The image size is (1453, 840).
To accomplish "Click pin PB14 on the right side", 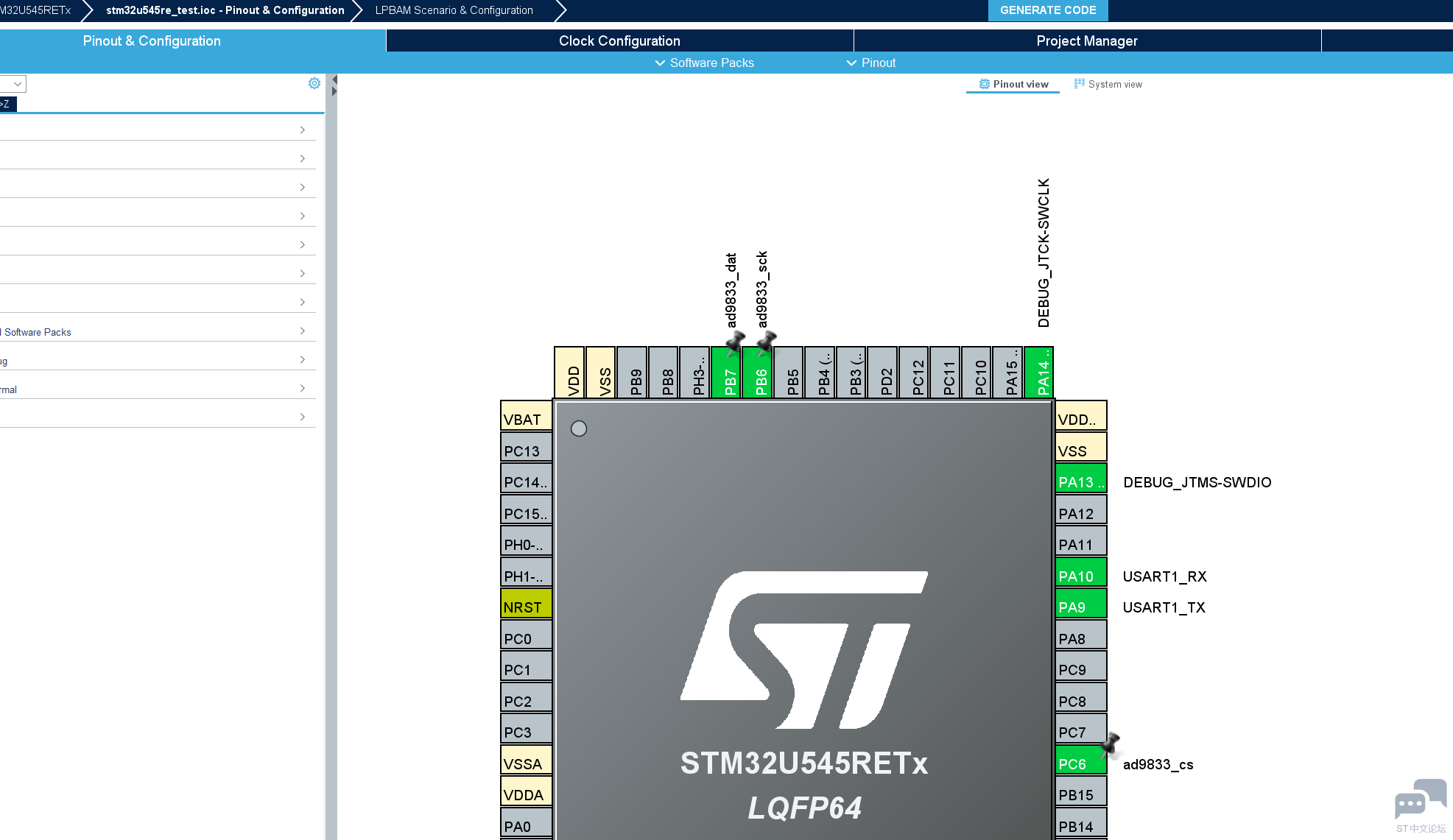I will (x=1081, y=822).
